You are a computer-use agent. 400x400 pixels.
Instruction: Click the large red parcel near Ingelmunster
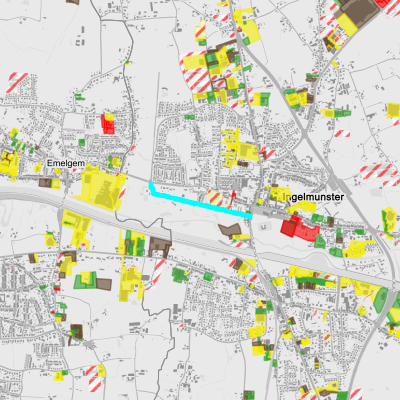[299, 229]
